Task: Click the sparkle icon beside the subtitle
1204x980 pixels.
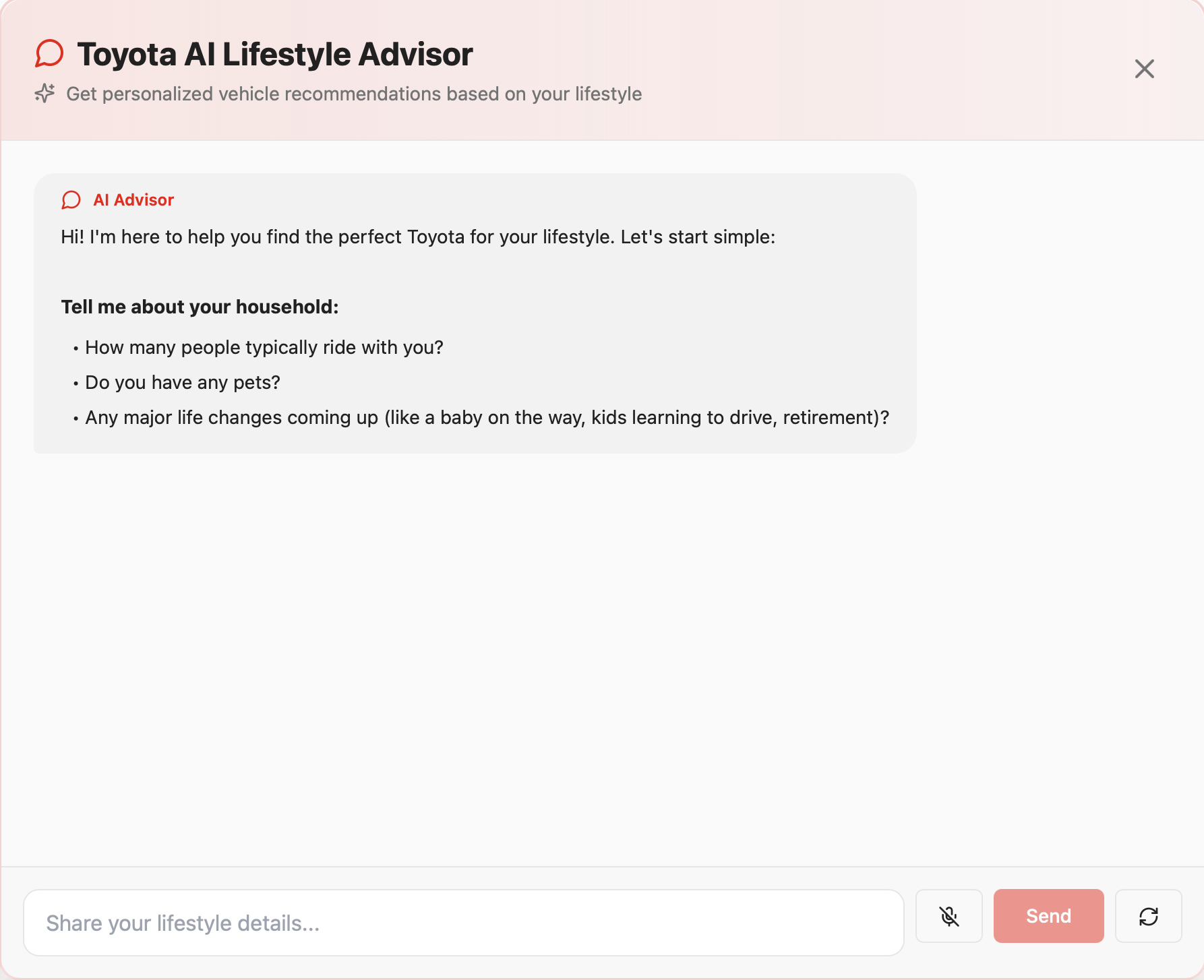Action: [x=44, y=93]
